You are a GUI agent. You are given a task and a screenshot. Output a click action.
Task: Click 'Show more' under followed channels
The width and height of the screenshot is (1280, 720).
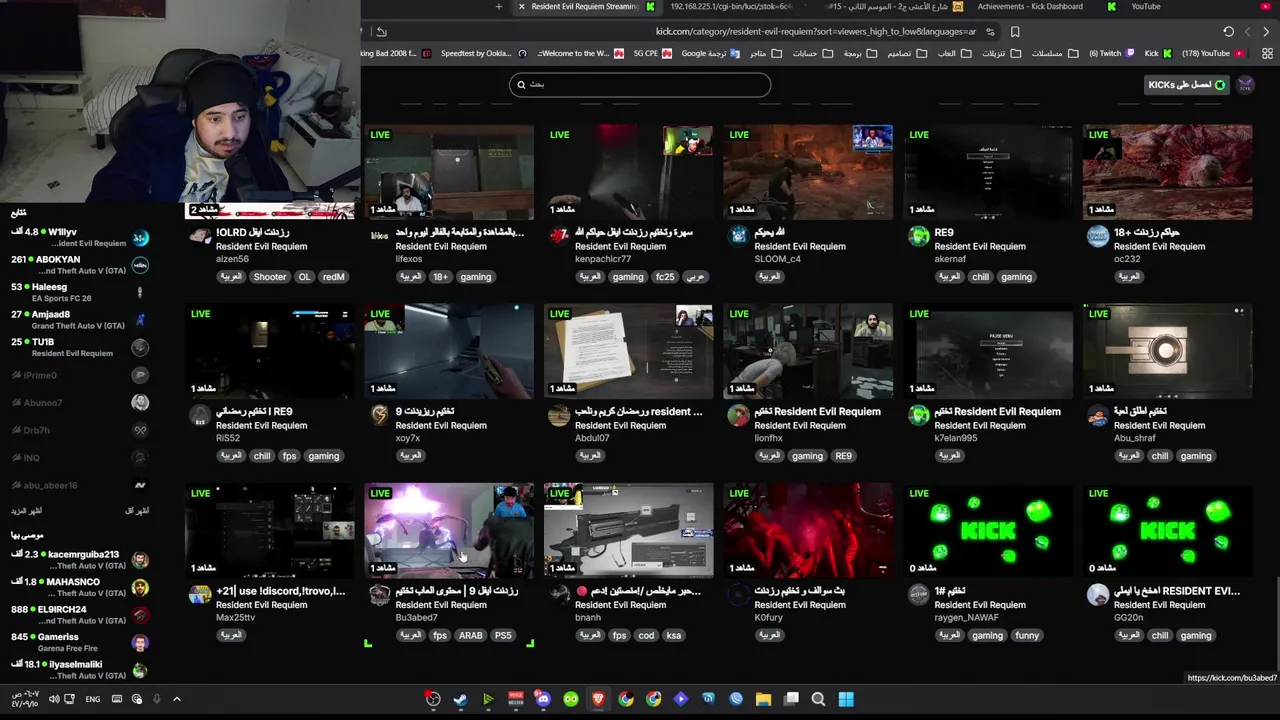26,510
